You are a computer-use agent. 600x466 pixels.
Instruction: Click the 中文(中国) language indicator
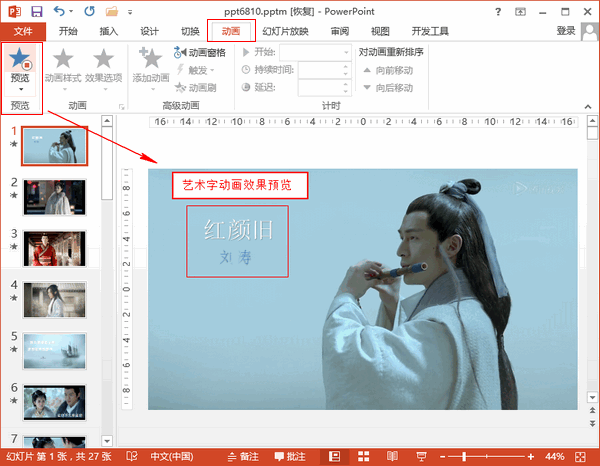point(172,457)
